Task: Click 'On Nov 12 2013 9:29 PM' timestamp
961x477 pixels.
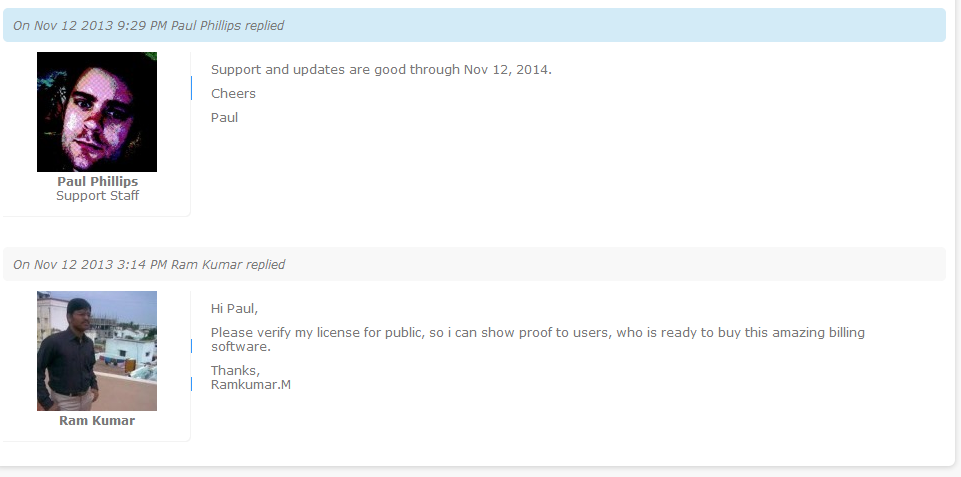Action: click(x=90, y=25)
